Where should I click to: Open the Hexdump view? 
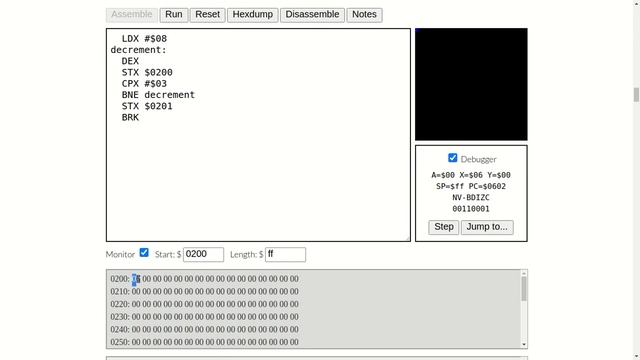pos(253,15)
